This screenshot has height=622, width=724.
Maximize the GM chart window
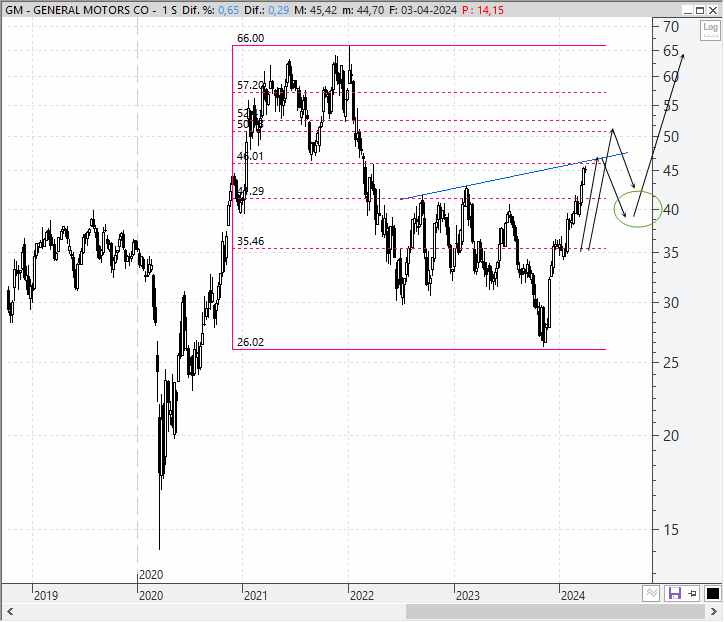pyautogui.click(x=700, y=10)
